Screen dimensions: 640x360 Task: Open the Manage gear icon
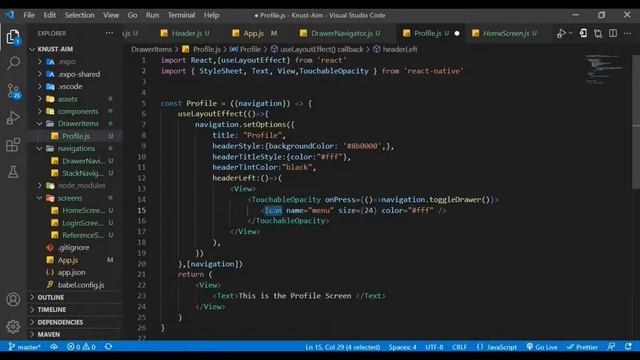[13, 326]
